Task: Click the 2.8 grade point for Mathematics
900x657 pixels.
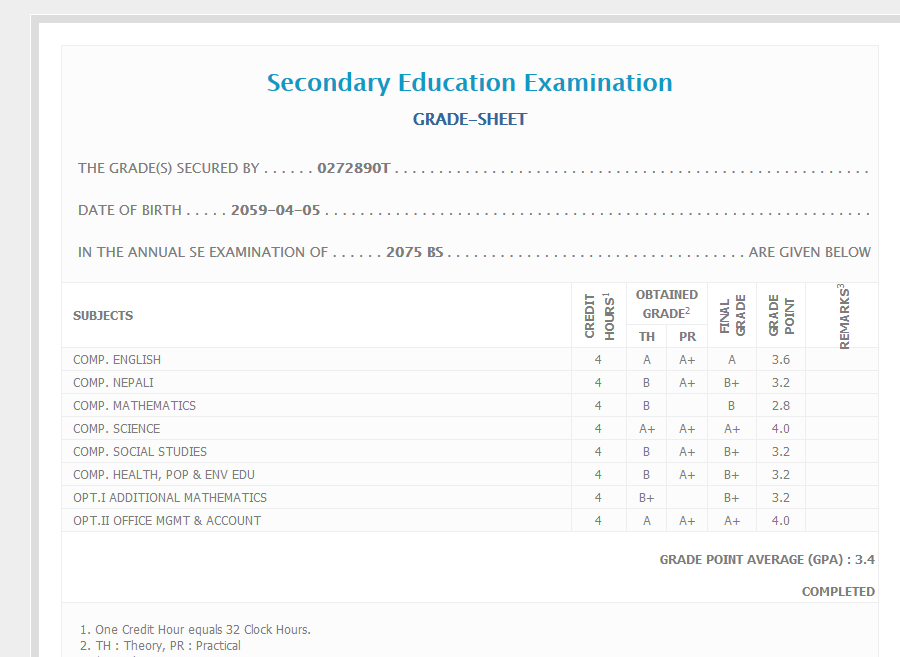Action: [780, 406]
